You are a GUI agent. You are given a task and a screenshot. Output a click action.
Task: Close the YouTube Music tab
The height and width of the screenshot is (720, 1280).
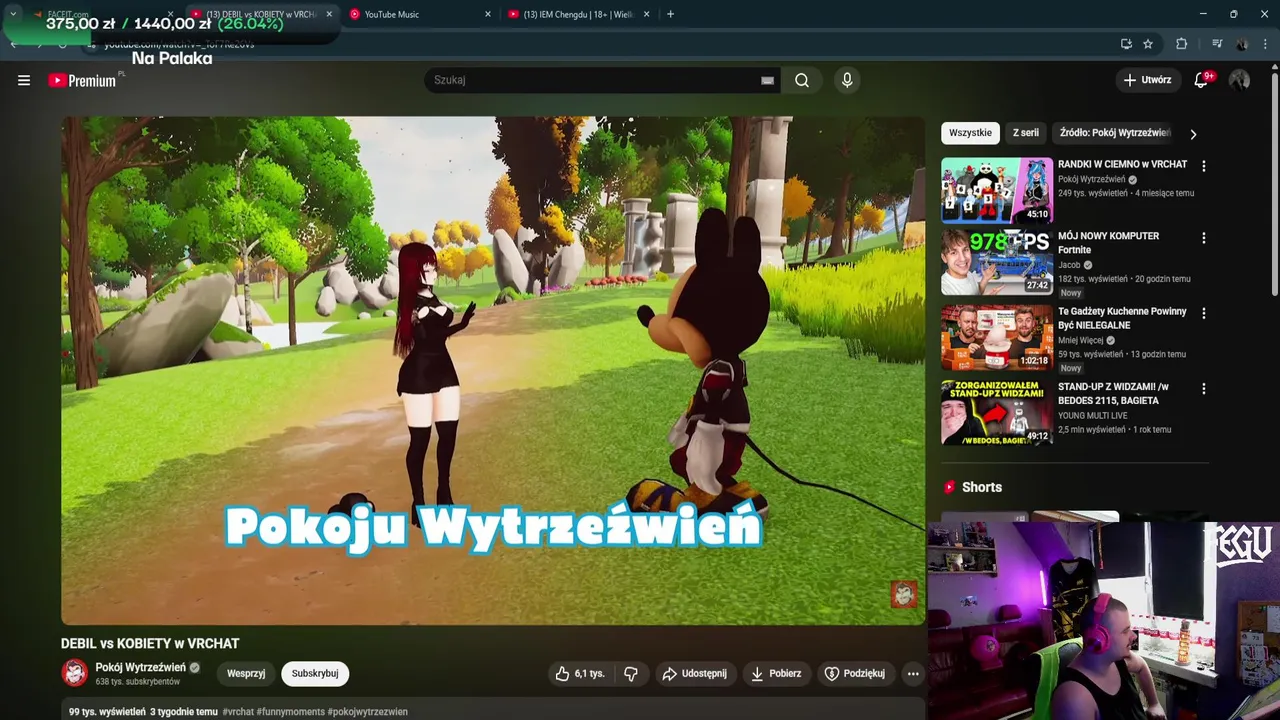tap(488, 14)
